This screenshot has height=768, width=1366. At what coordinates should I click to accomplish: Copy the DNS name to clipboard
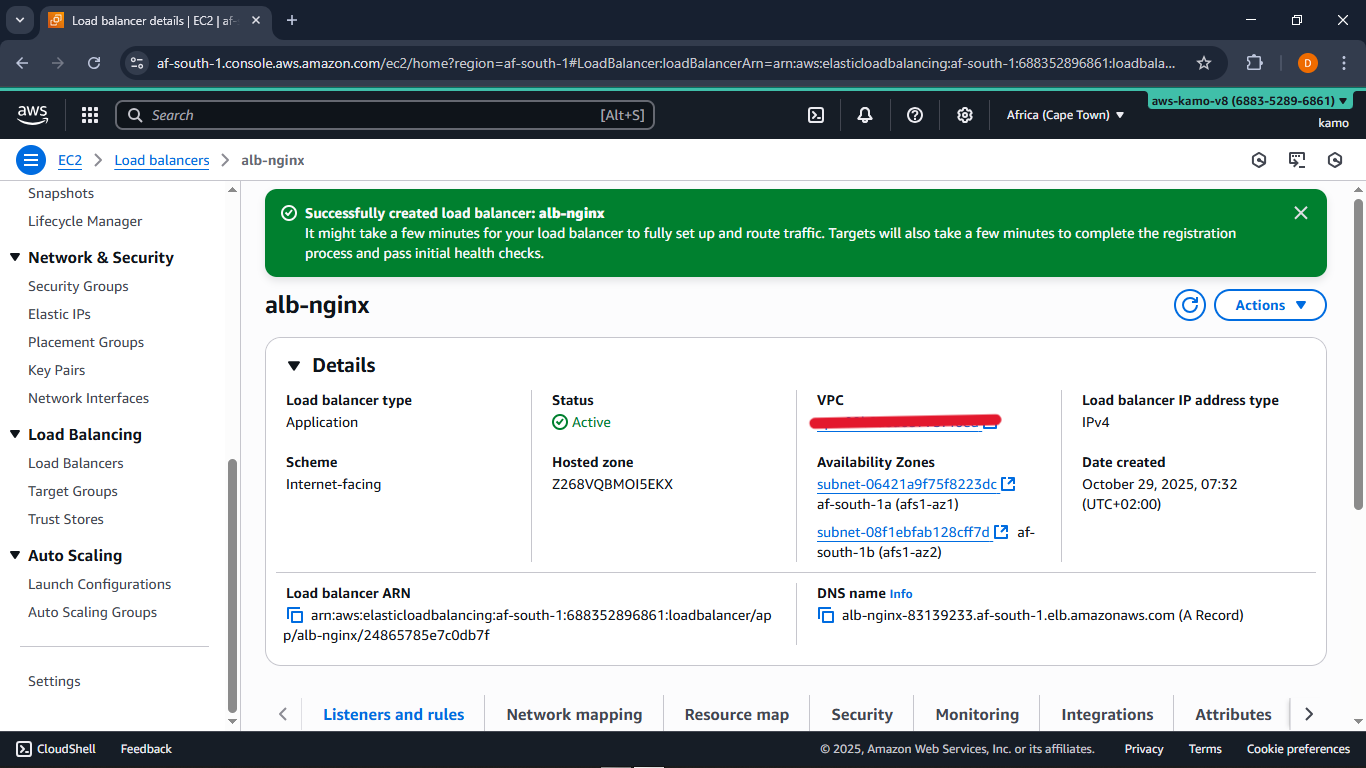pos(826,616)
